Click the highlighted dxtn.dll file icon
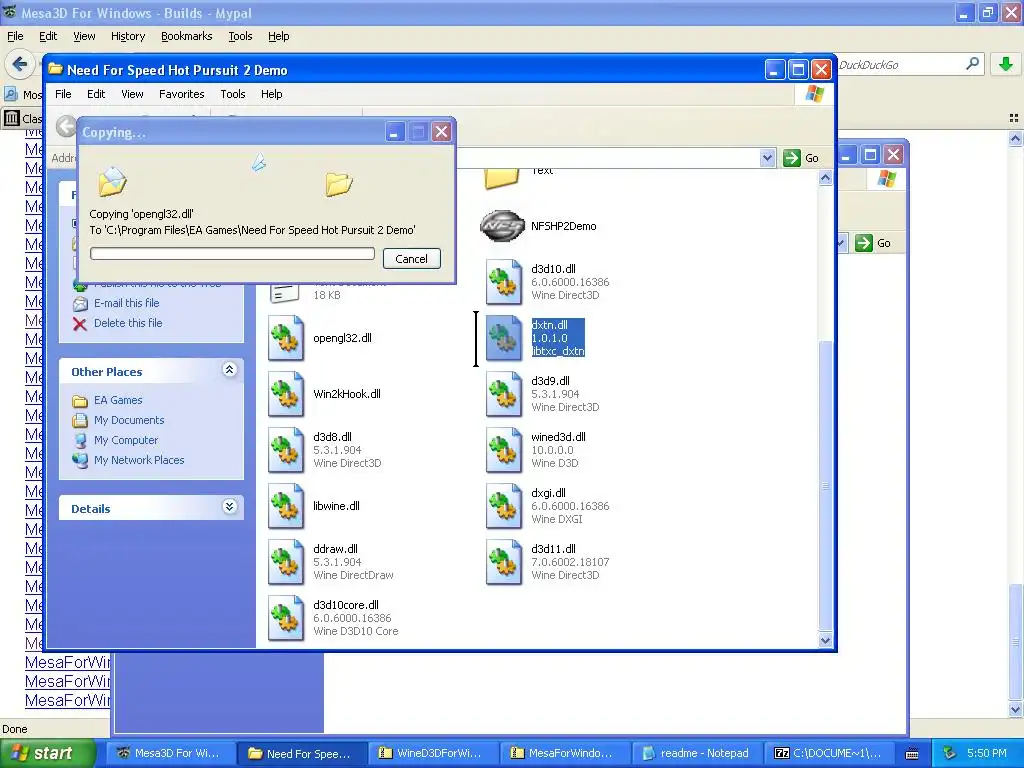 [504, 338]
